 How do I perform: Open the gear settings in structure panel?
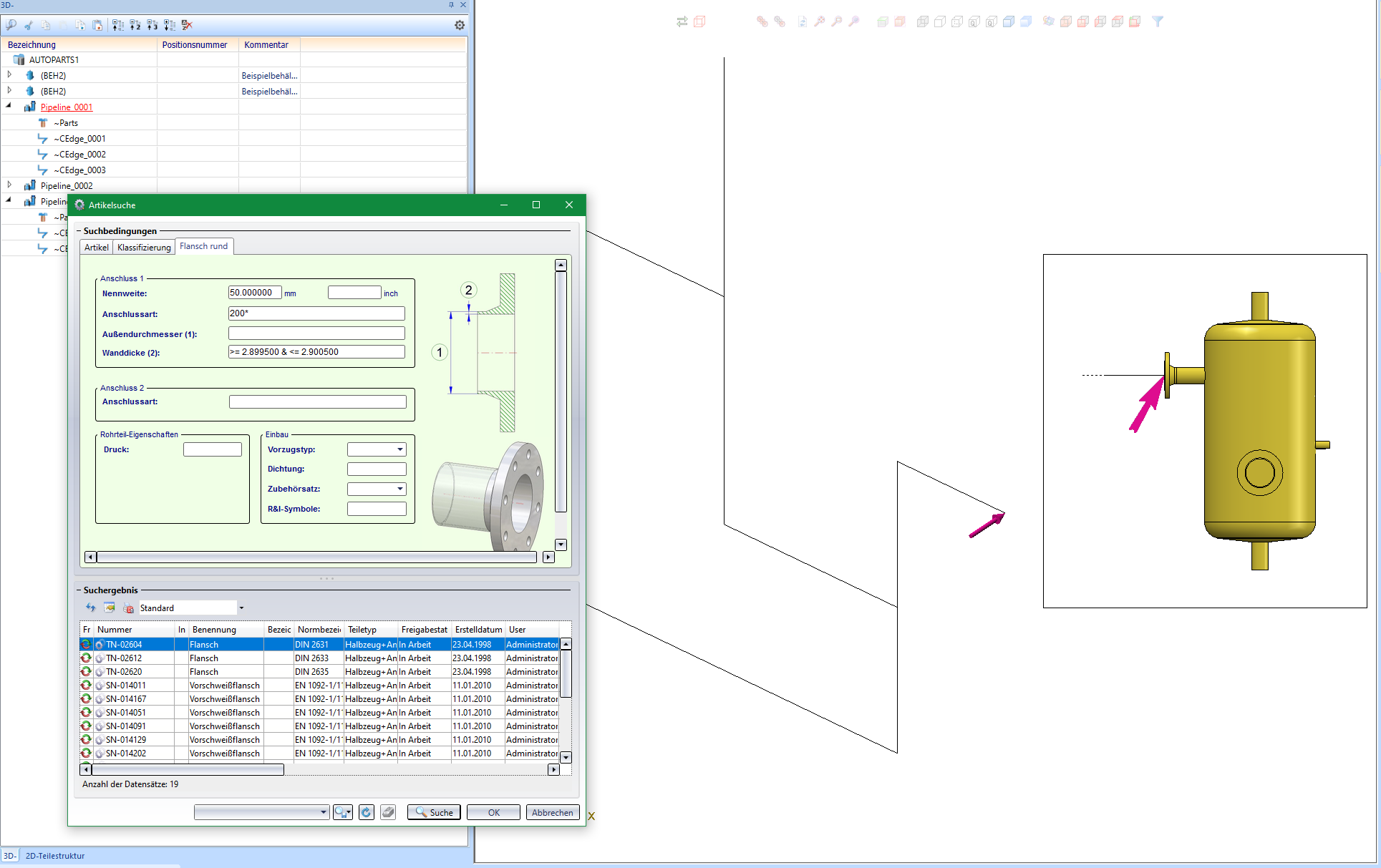460,25
